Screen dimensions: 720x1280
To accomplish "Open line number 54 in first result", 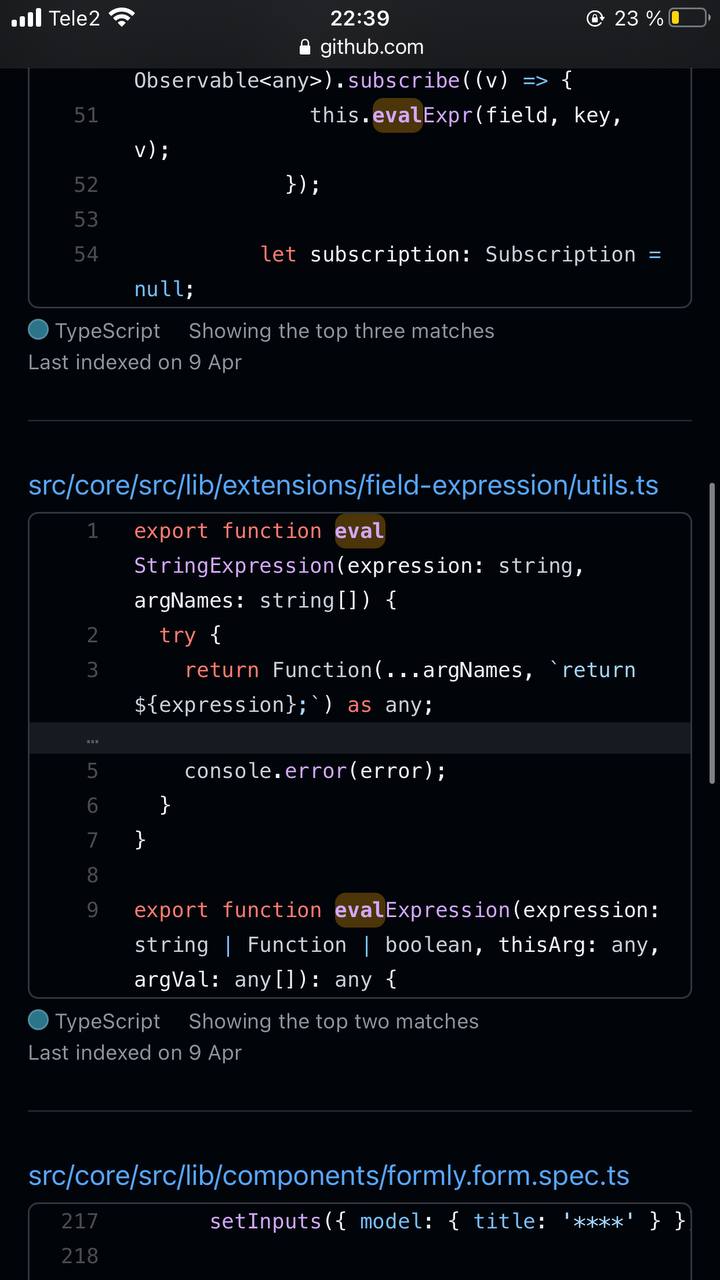I will (x=86, y=254).
